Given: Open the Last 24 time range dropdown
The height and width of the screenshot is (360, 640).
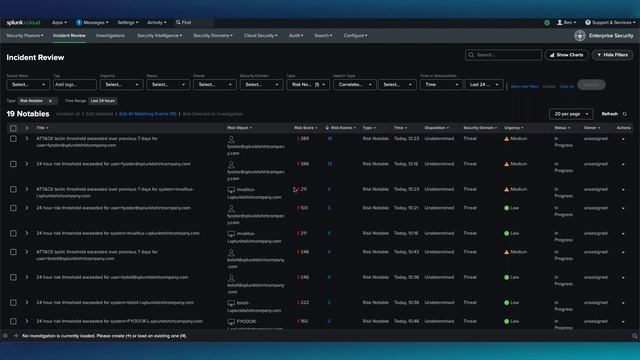Looking at the screenshot, I should [x=484, y=84].
